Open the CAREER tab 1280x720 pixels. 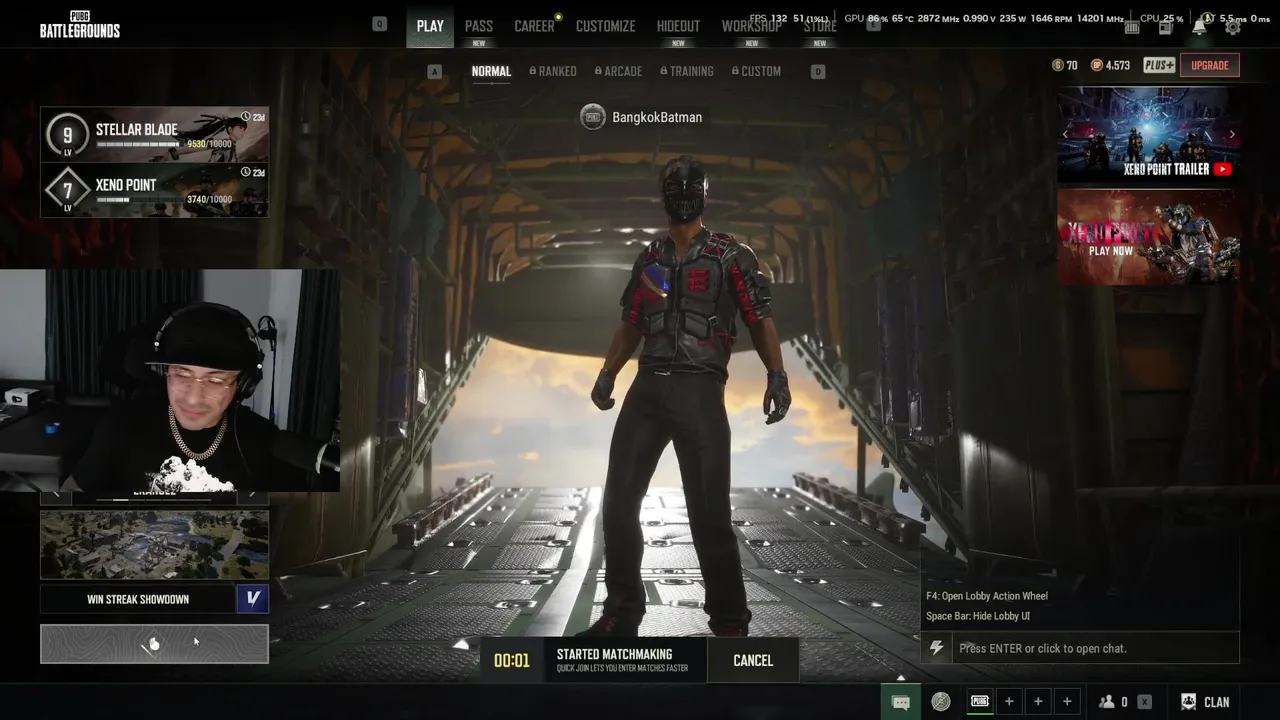pyautogui.click(x=534, y=27)
